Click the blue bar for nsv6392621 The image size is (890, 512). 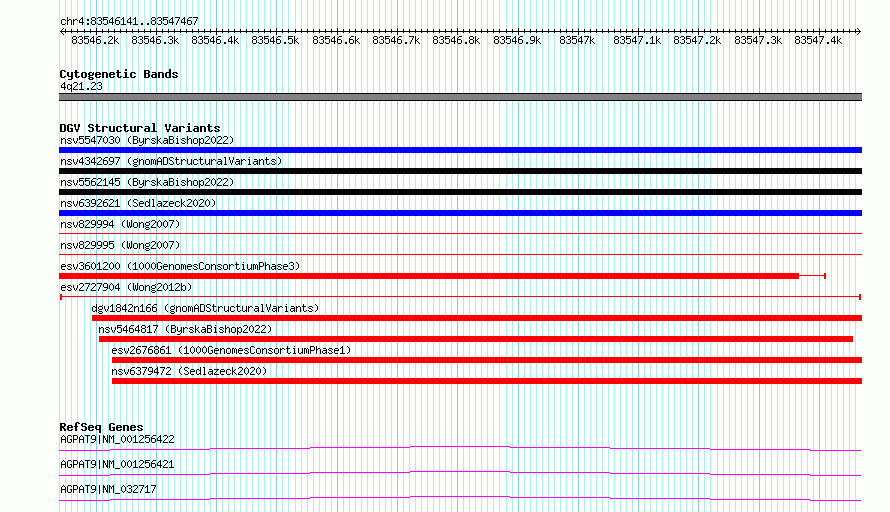coord(460,213)
